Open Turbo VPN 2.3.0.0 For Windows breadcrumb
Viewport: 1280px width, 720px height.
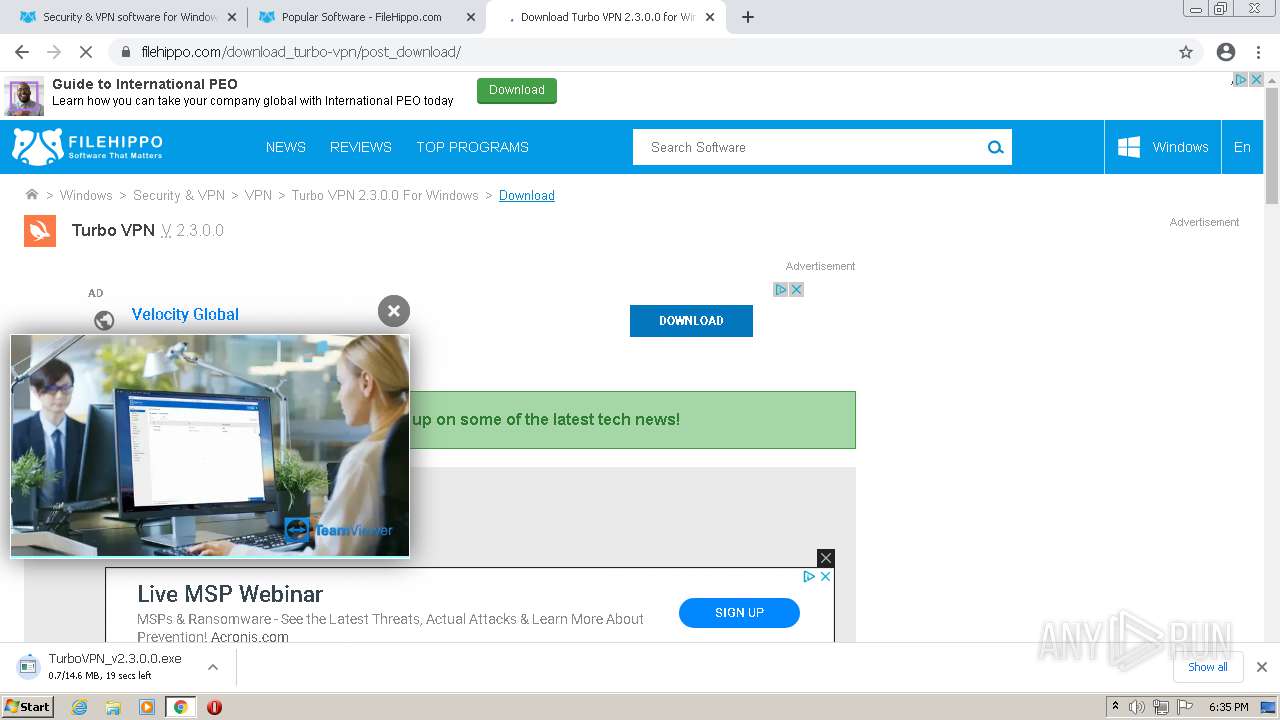pos(385,195)
